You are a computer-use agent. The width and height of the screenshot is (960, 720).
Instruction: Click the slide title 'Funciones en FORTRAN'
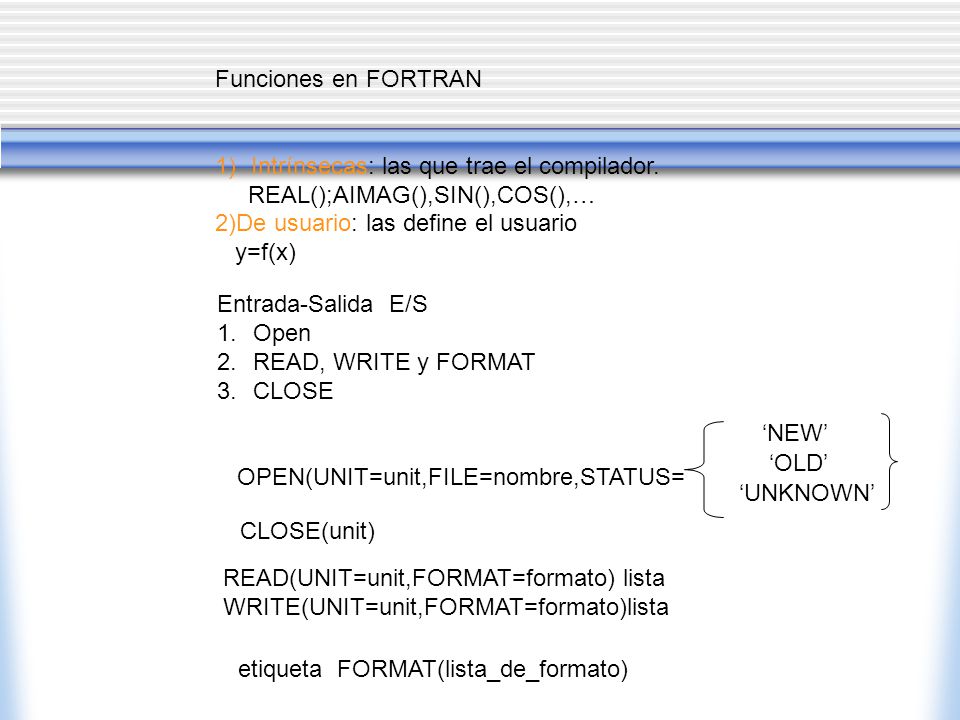348,79
